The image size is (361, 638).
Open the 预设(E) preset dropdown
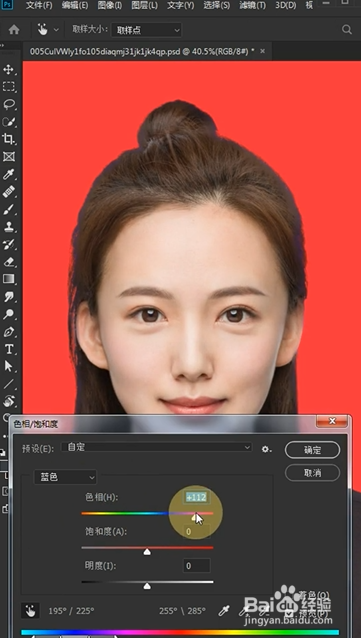[x=157, y=447]
